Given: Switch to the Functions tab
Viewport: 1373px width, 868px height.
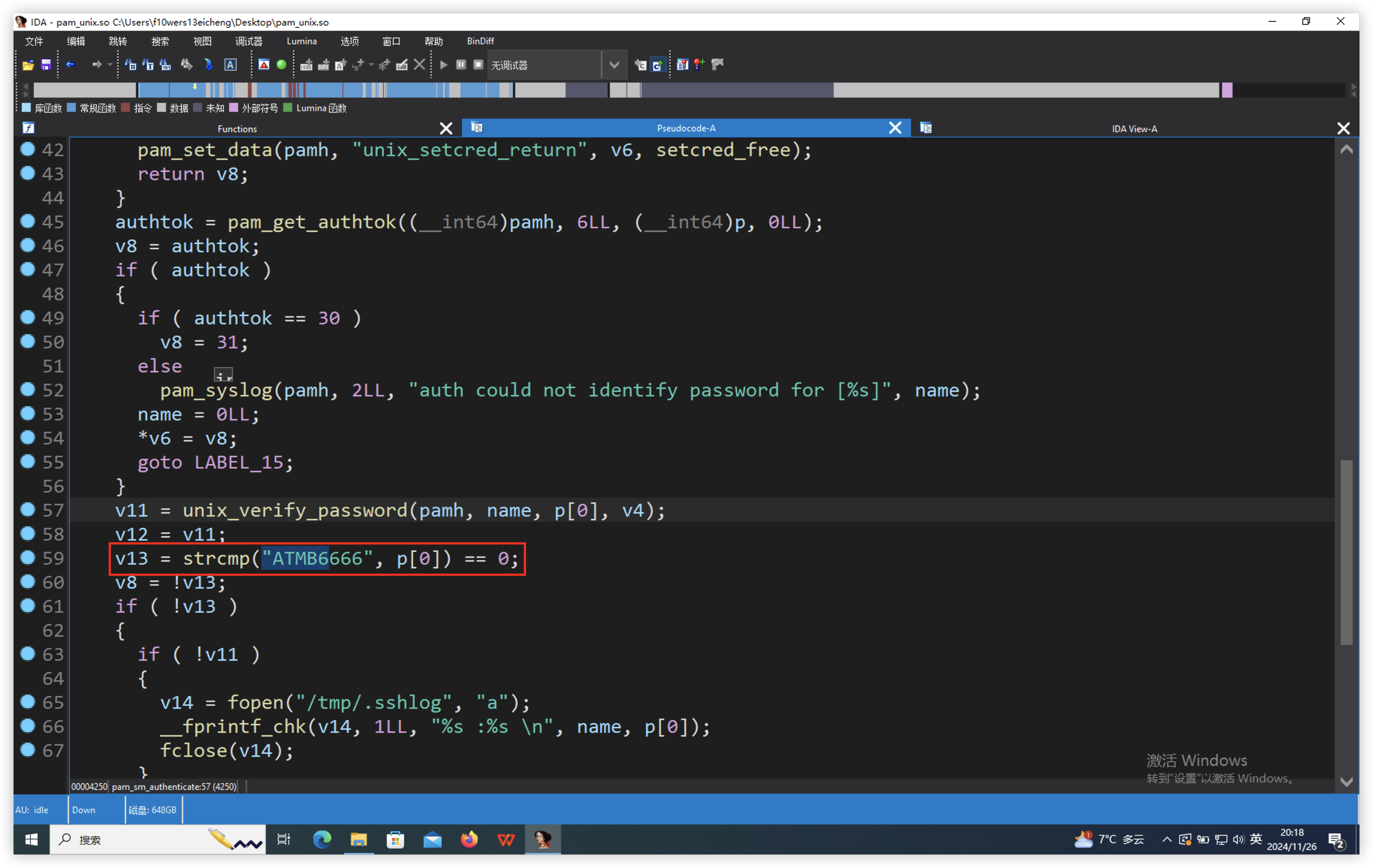Looking at the screenshot, I should point(237,129).
